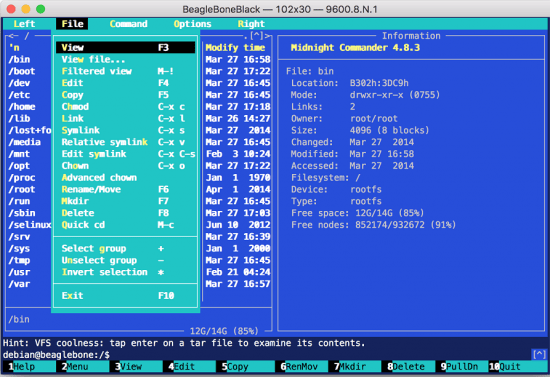Select Edit symlink entry
Screen dimensions: 550x377
[125, 154]
